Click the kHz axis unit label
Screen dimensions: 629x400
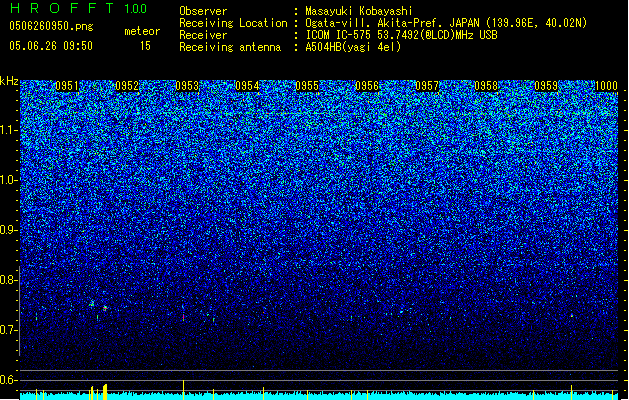coord(9,81)
